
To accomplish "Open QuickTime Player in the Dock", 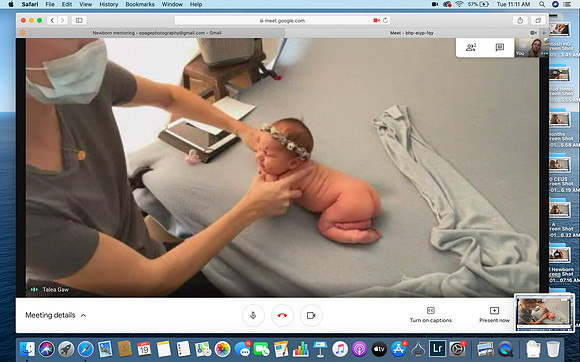I will [505, 349].
